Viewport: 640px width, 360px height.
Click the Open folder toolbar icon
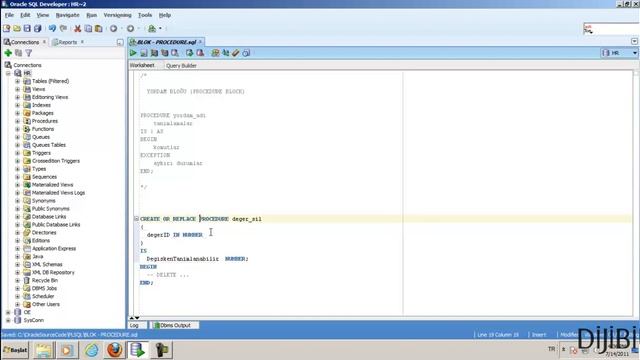pos(17,29)
